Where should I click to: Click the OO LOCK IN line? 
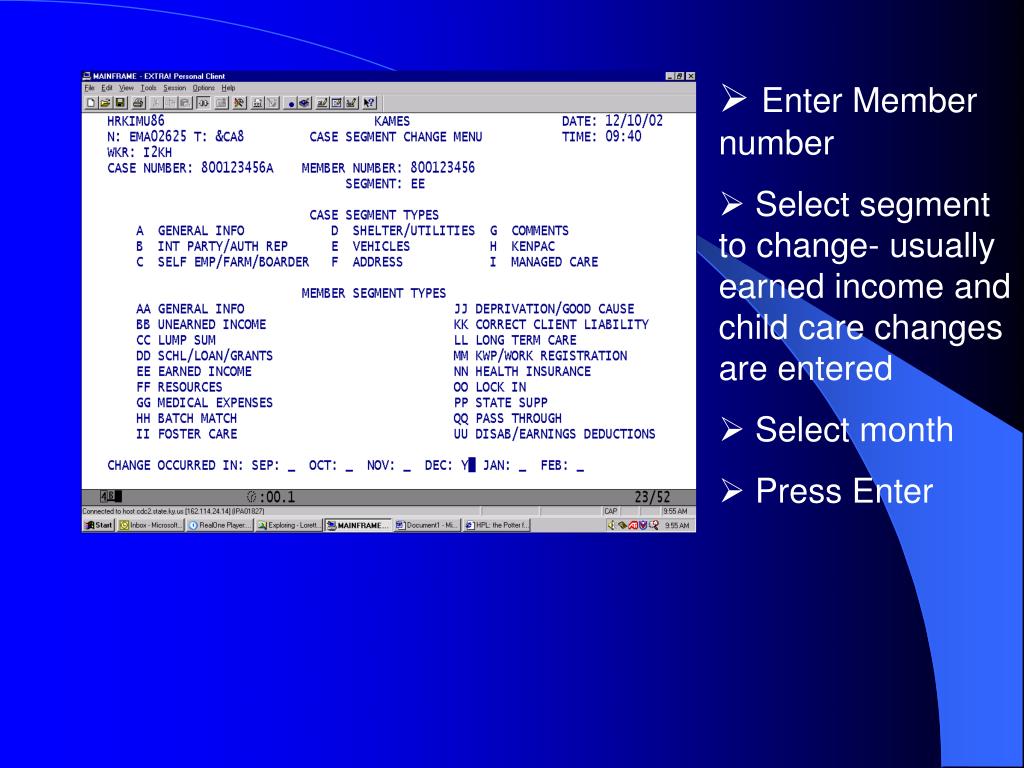(490, 387)
